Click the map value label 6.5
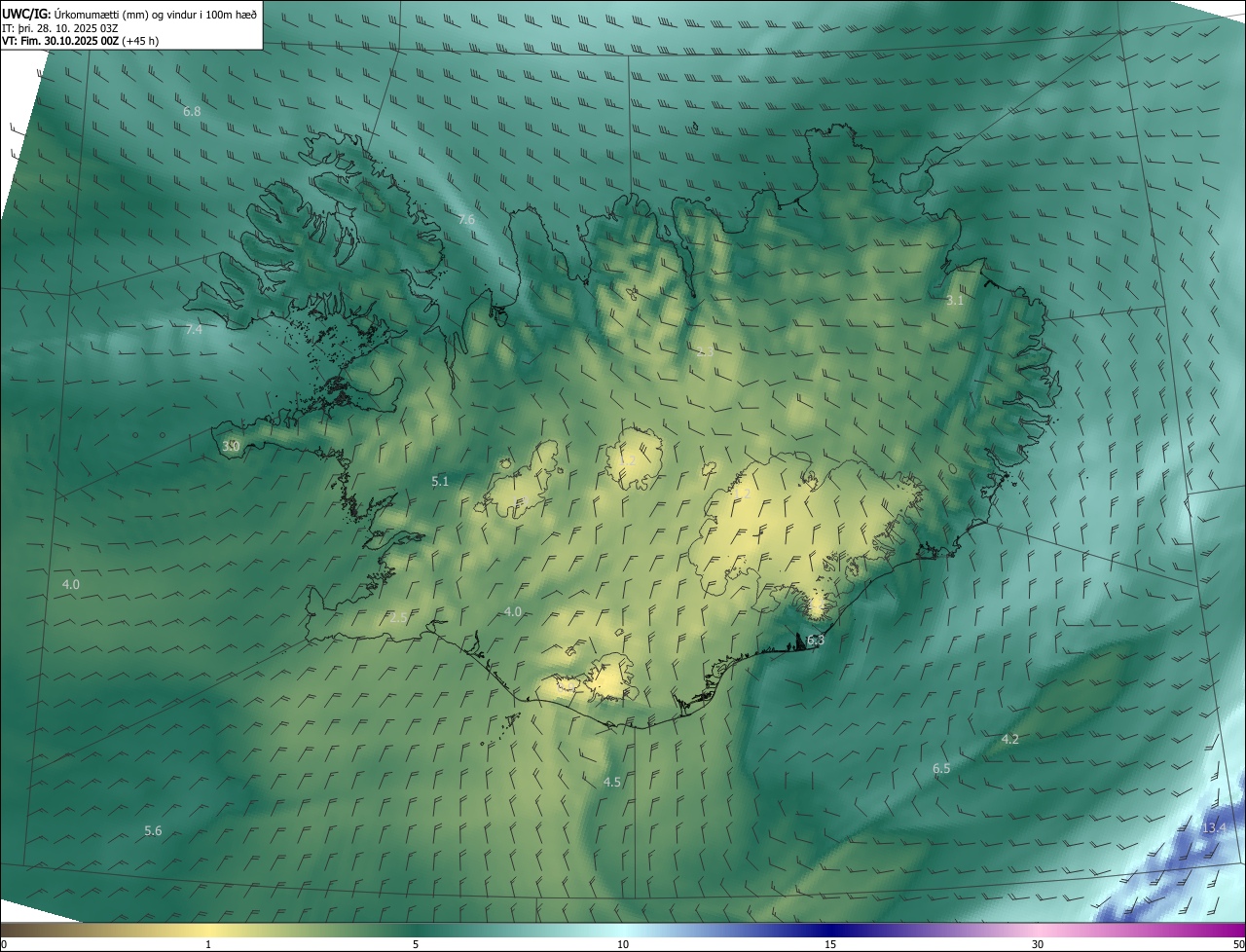1246x952 pixels. pyautogui.click(x=941, y=768)
